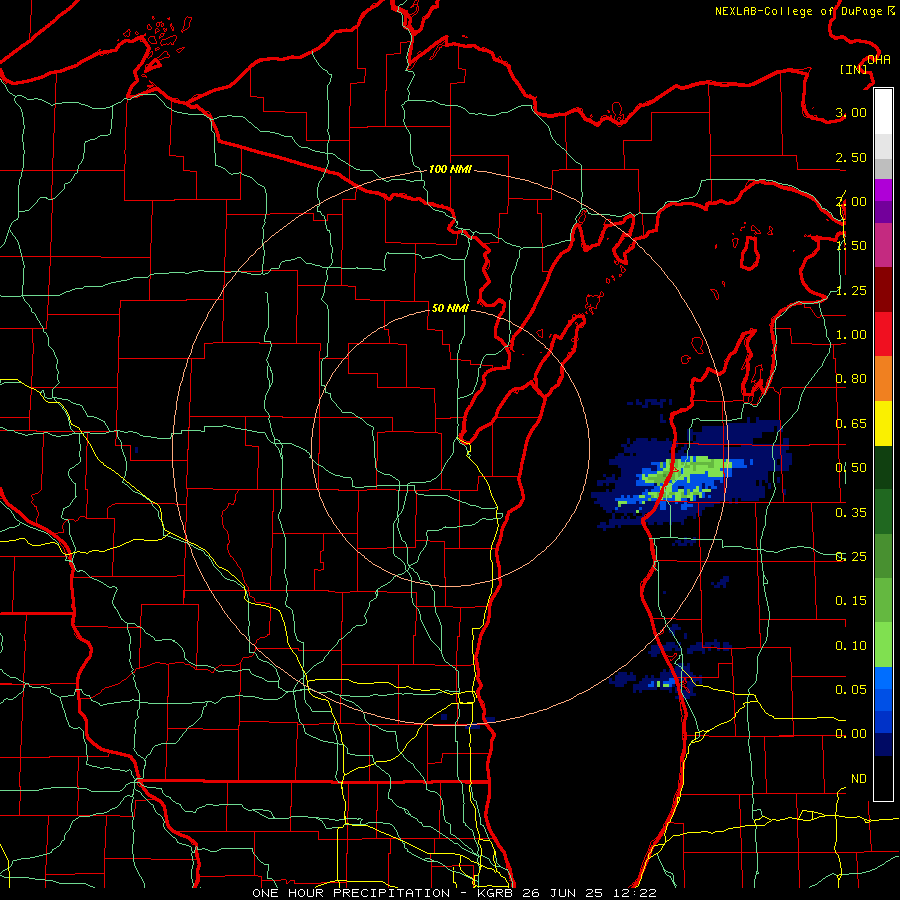This screenshot has width=900, height=900.
Task: Click the 0.00 legend value
Action: [x=851, y=734]
